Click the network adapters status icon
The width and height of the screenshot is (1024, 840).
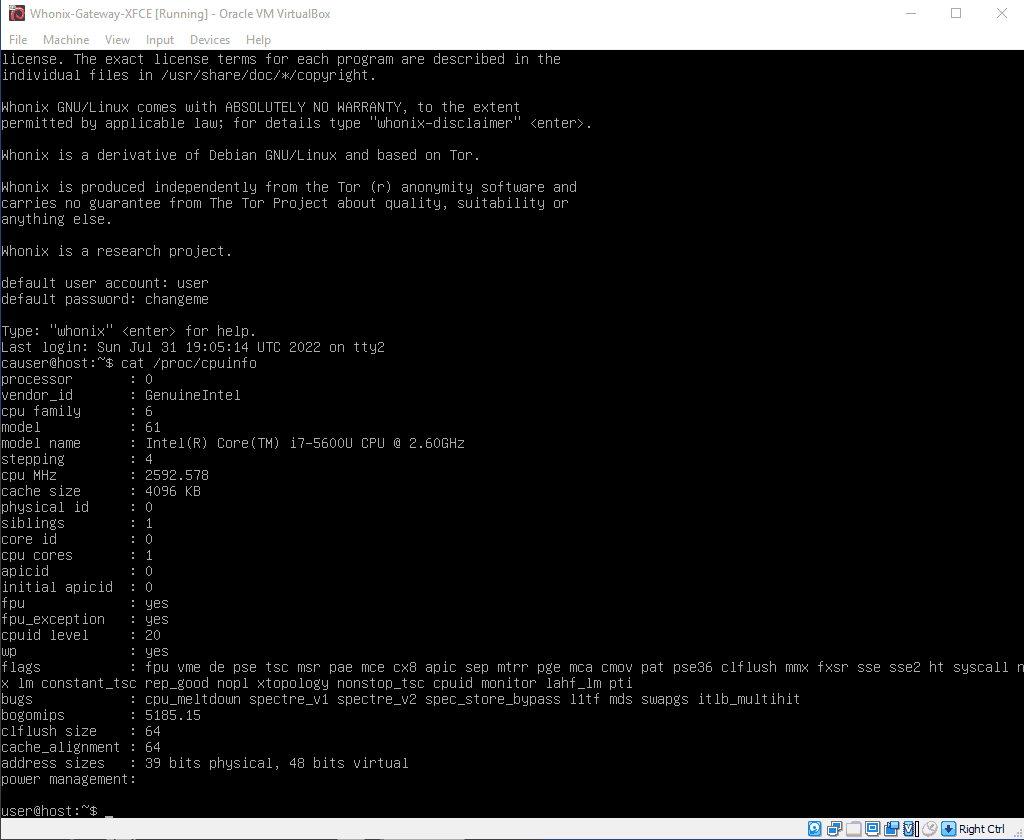(x=834, y=829)
